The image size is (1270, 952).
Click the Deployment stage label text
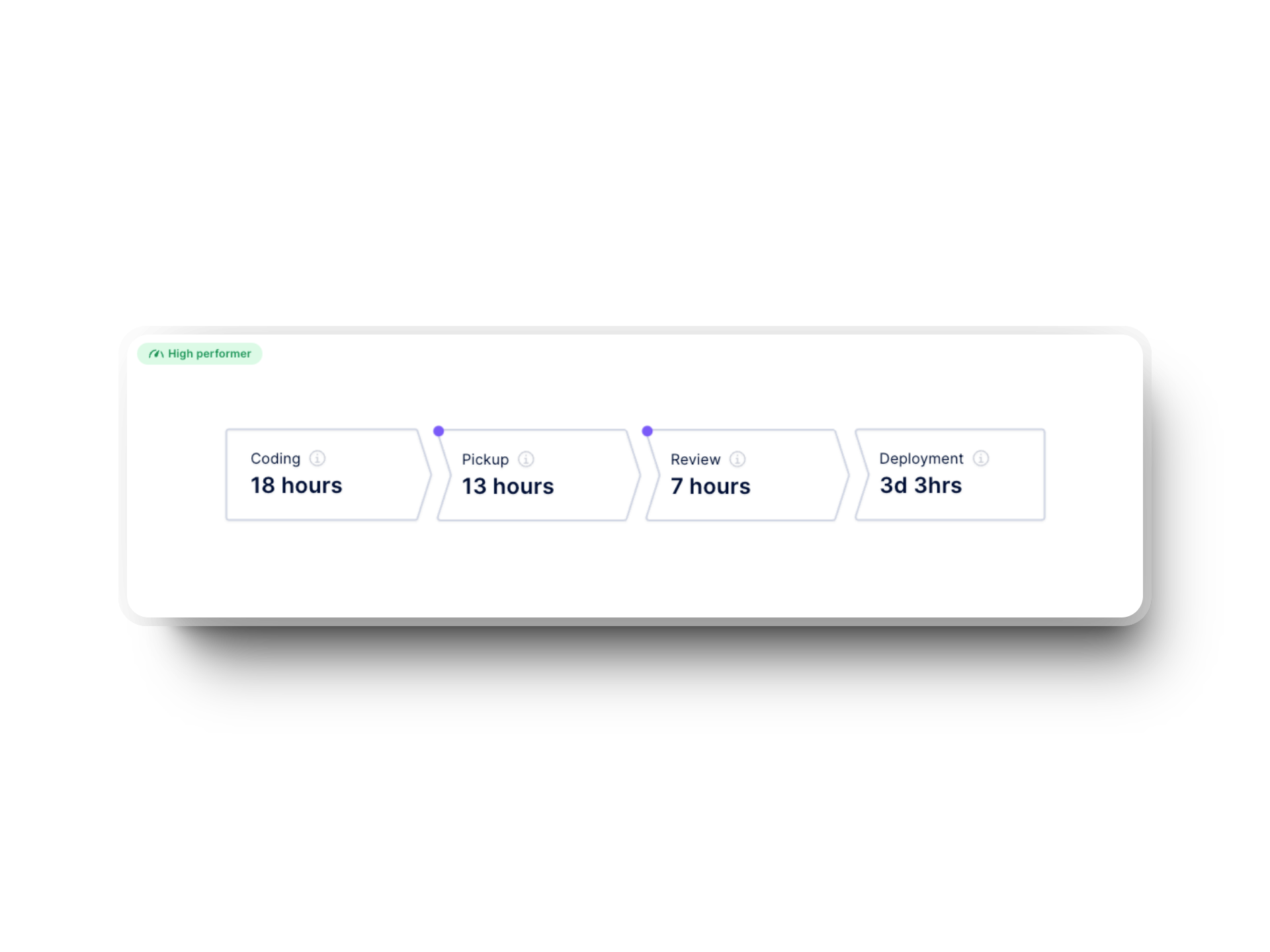(x=921, y=457)
